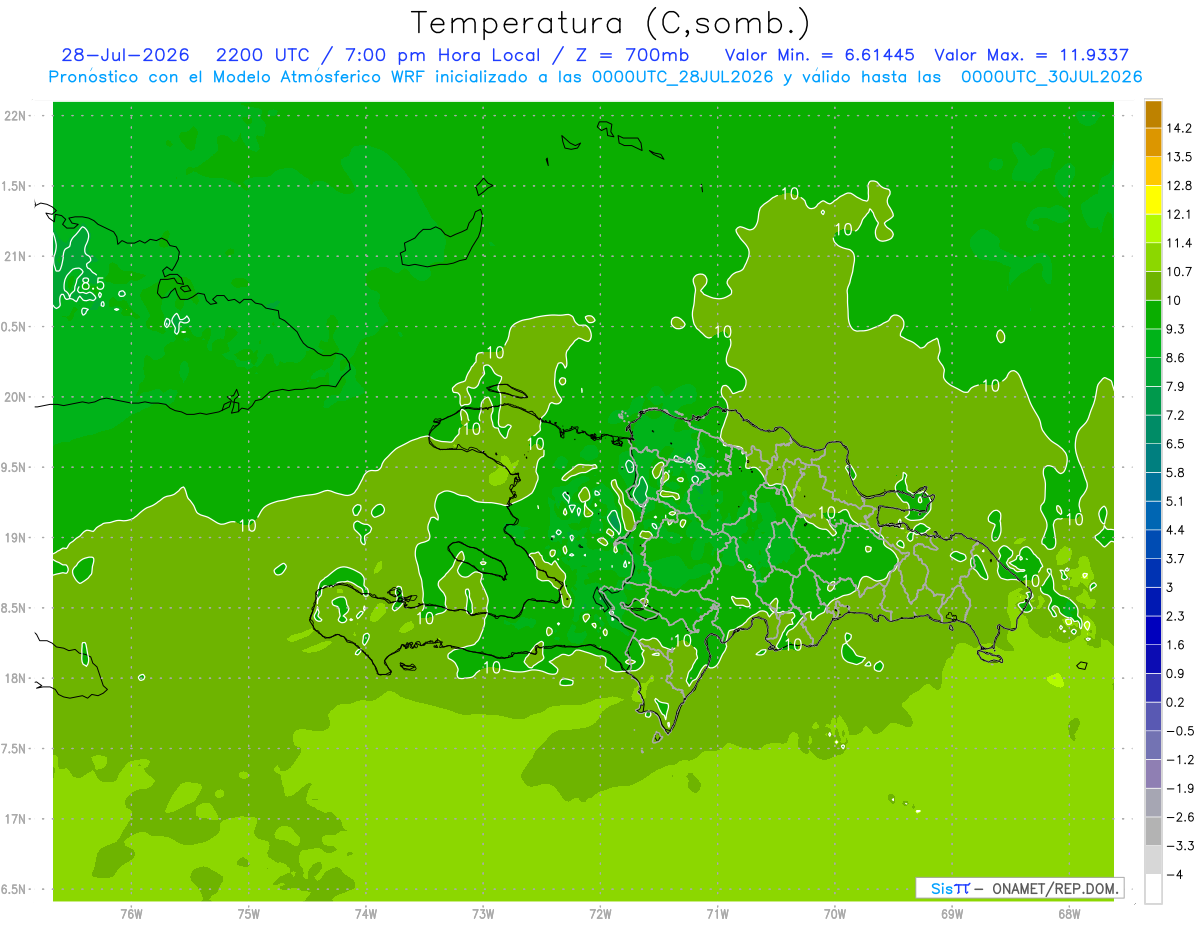
Task: Click the "6.5" colorbar scale value
Action: [x=1175, y=443]
